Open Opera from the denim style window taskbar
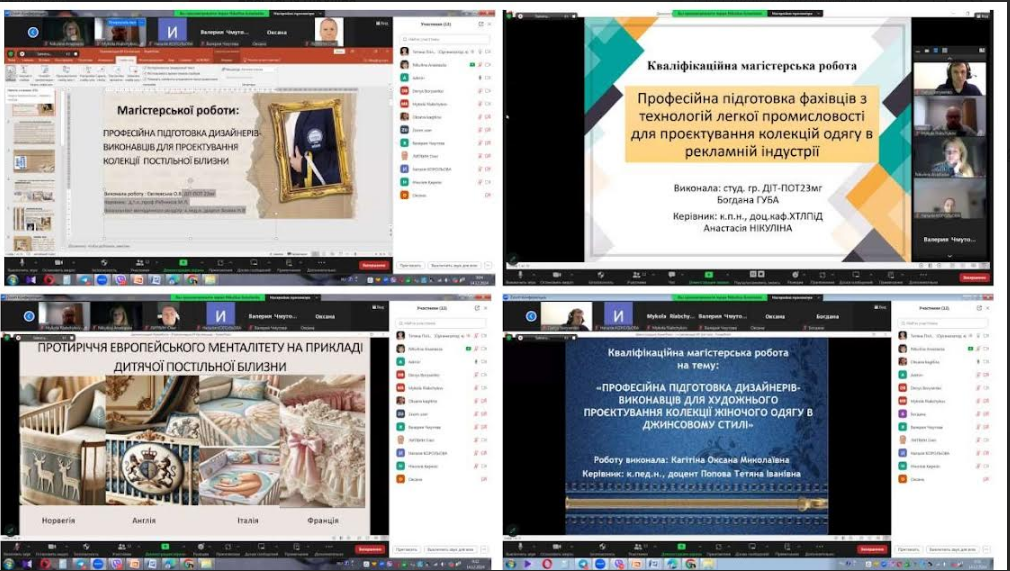1010x571 pixels. tap(547, 564)
